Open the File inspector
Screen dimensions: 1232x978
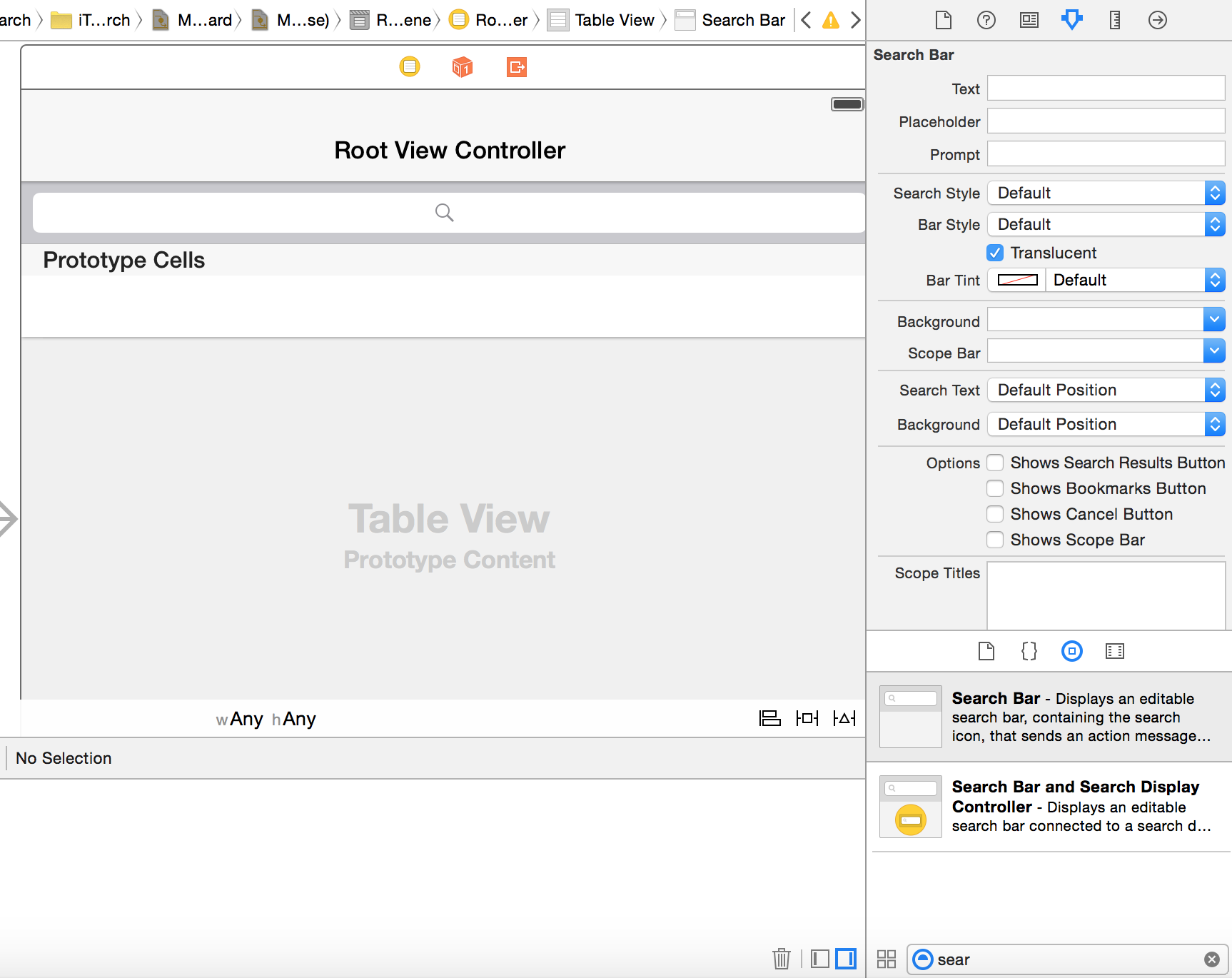pyautogui.click(x=943, y=20)
